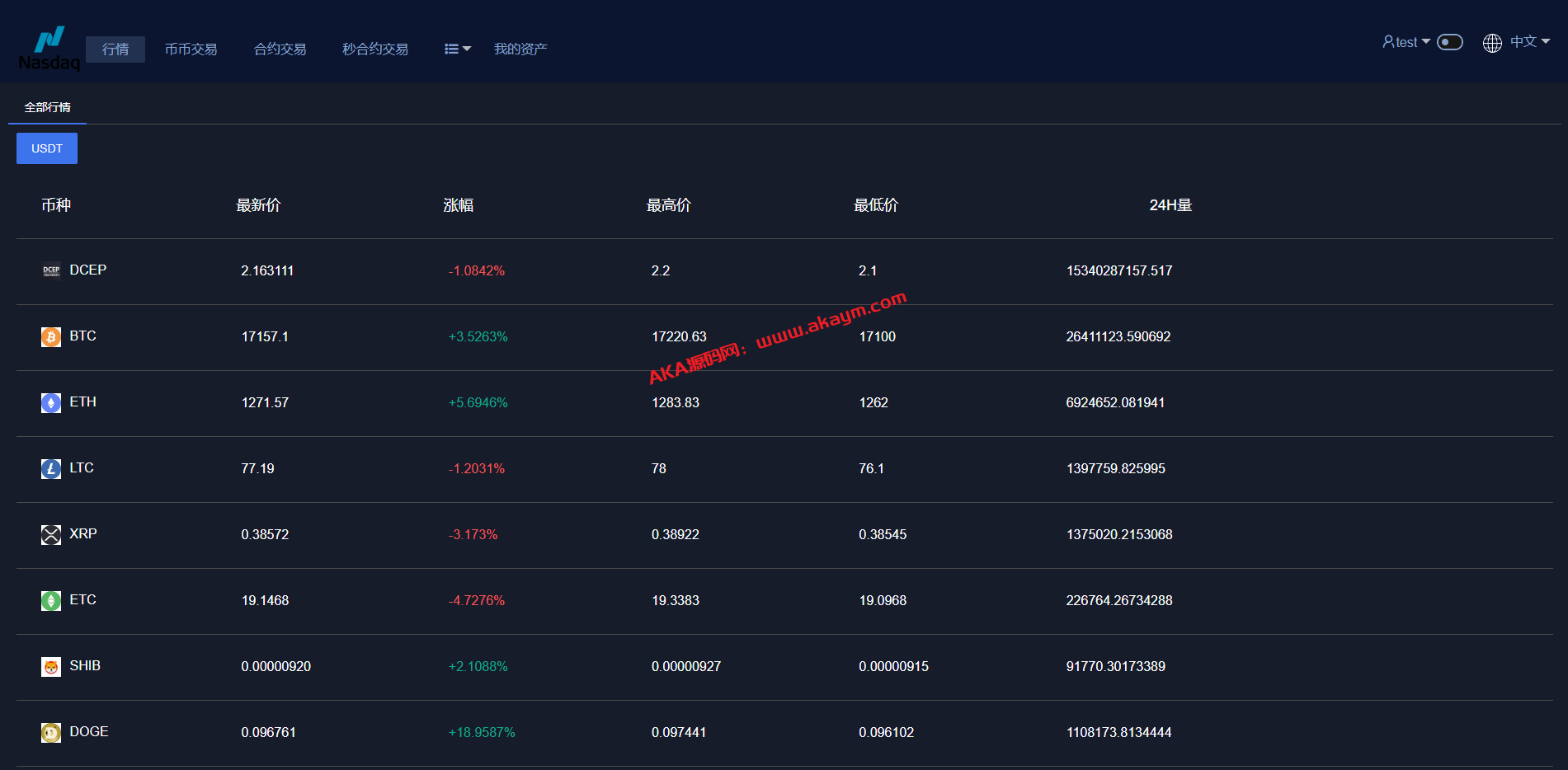Viewport: 1568px width, 770px height.
Task: Select the 全部行情 tab
Action: click(x=47, y=107)
